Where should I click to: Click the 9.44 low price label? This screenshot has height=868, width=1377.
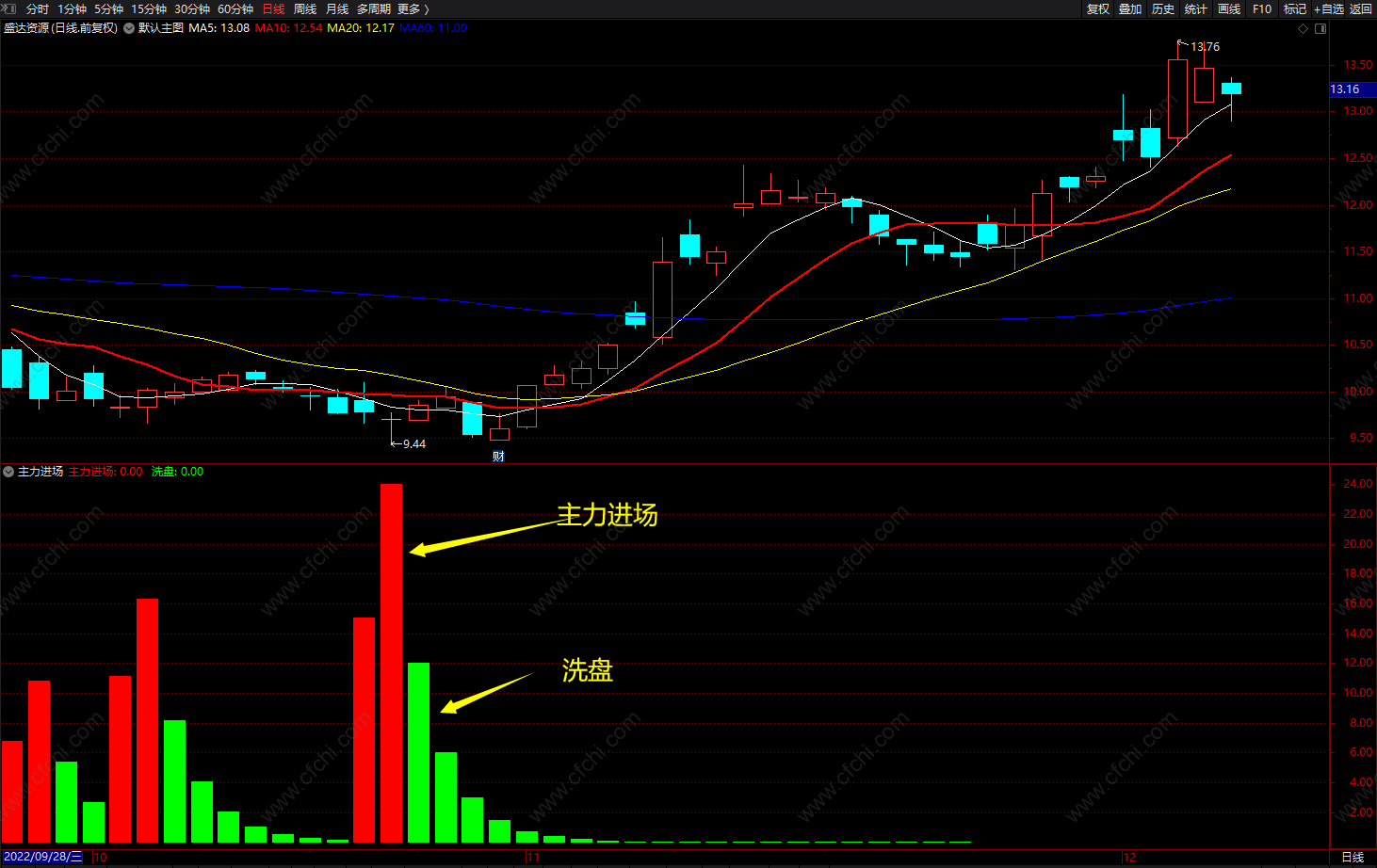click(414, 444)
